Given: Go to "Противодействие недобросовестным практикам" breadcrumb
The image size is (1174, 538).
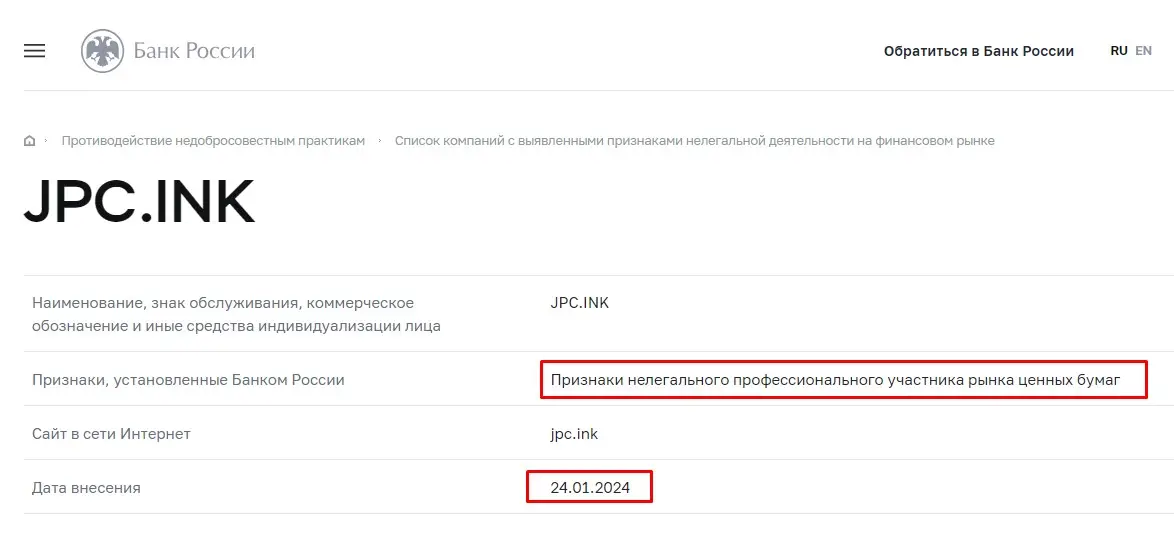Looking at the screenshot, I should coord(213,141).
